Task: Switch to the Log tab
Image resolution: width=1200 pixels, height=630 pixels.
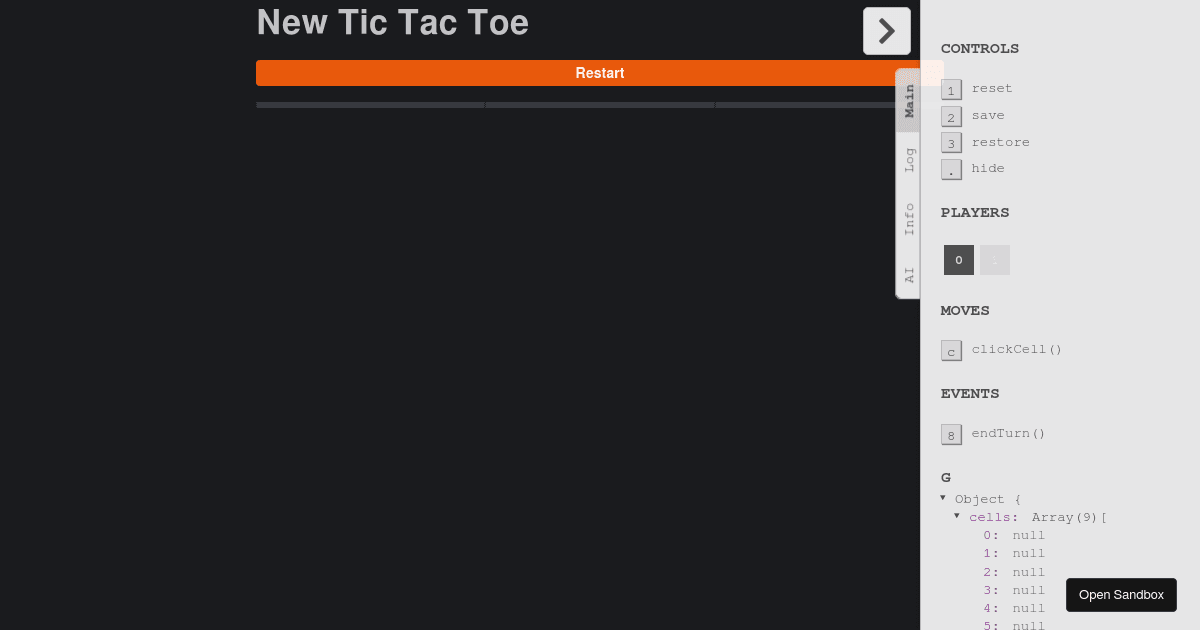Action: pyautogui.click(x=909, y=160)
